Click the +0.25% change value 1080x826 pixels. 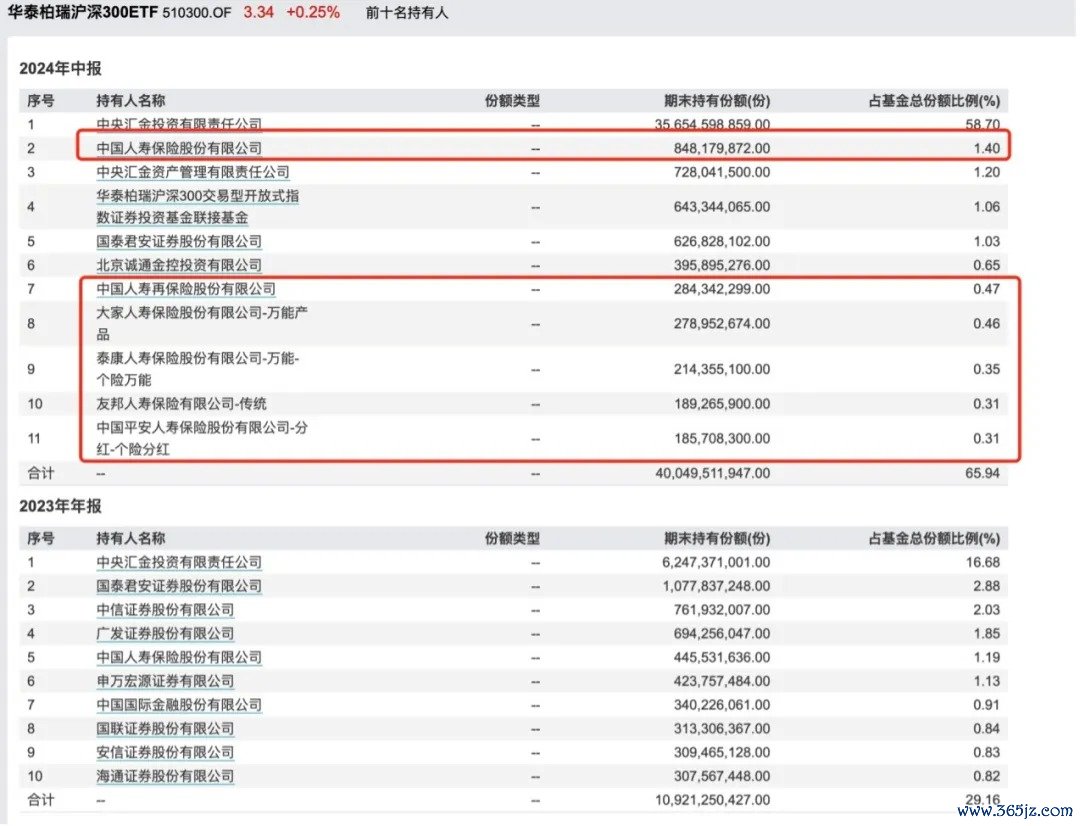(313, 12)
